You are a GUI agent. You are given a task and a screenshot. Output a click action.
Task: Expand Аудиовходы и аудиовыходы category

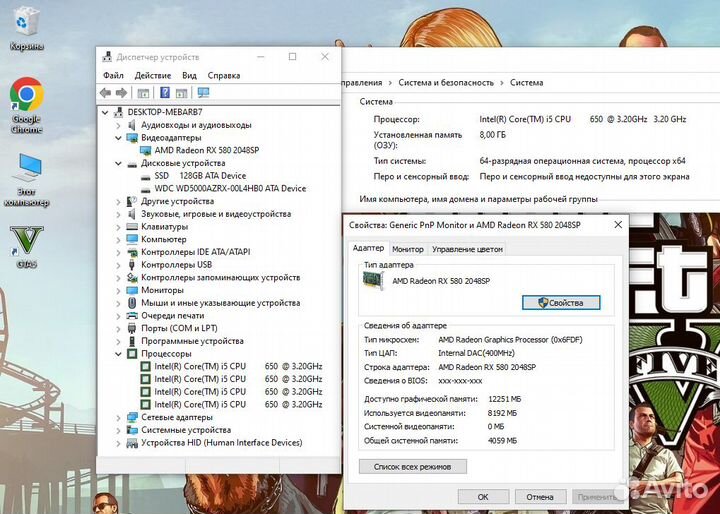click(118, 125)
